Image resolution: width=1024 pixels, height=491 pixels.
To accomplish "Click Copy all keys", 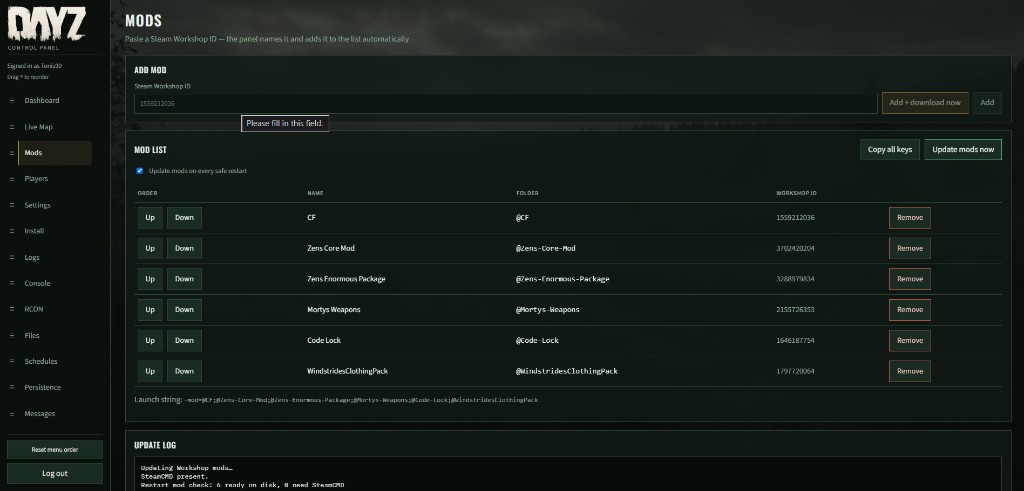I will [x=889, y=150].
